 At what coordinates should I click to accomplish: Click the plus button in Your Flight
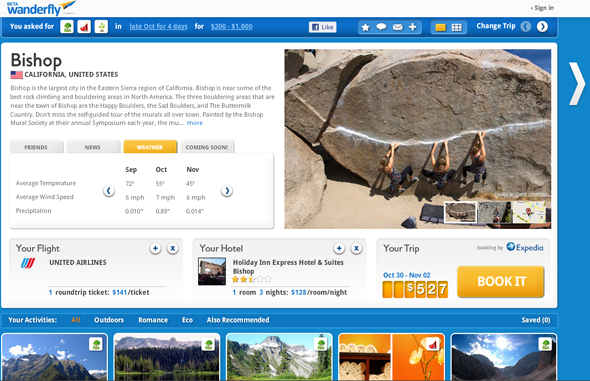[155, 248]
